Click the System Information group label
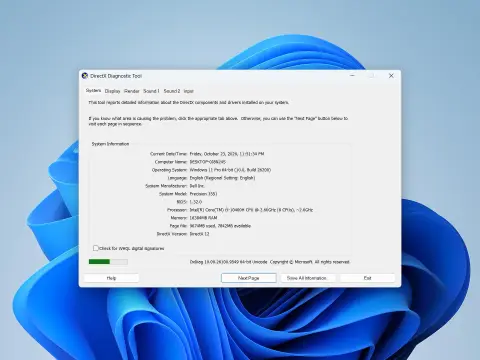 [x=110, y=144]
